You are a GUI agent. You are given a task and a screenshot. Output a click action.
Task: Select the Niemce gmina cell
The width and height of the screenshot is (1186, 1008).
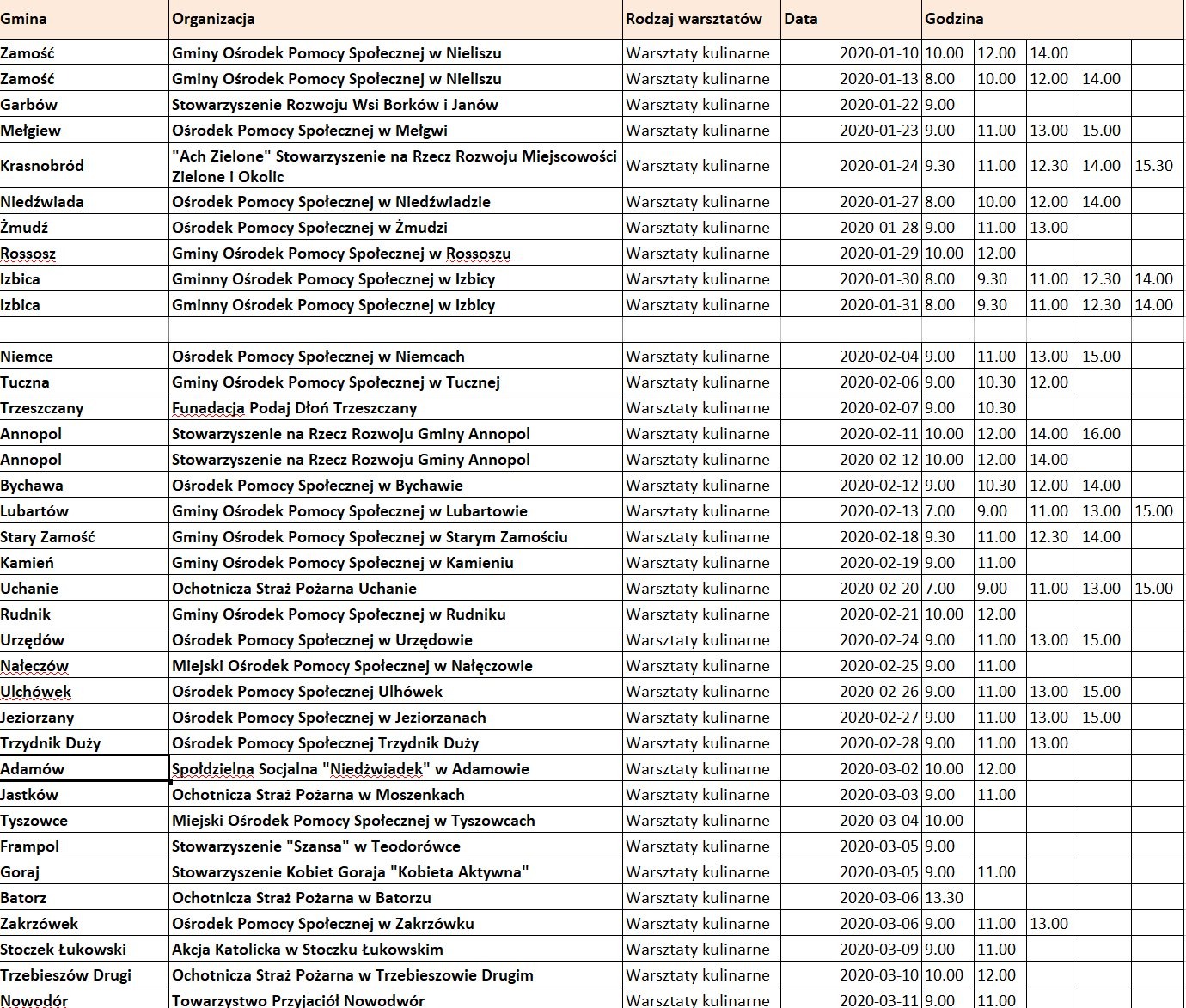tap(84, 357)
